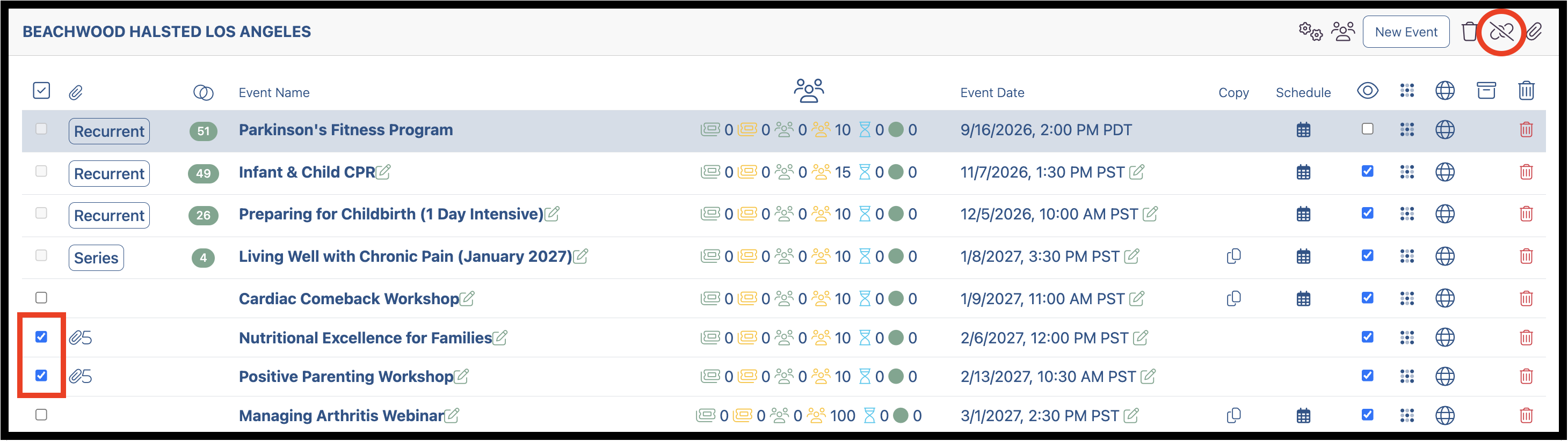Delete the Parkinson's Fitness Program event
1568x441 pixels.
[x=1526, y=129]
